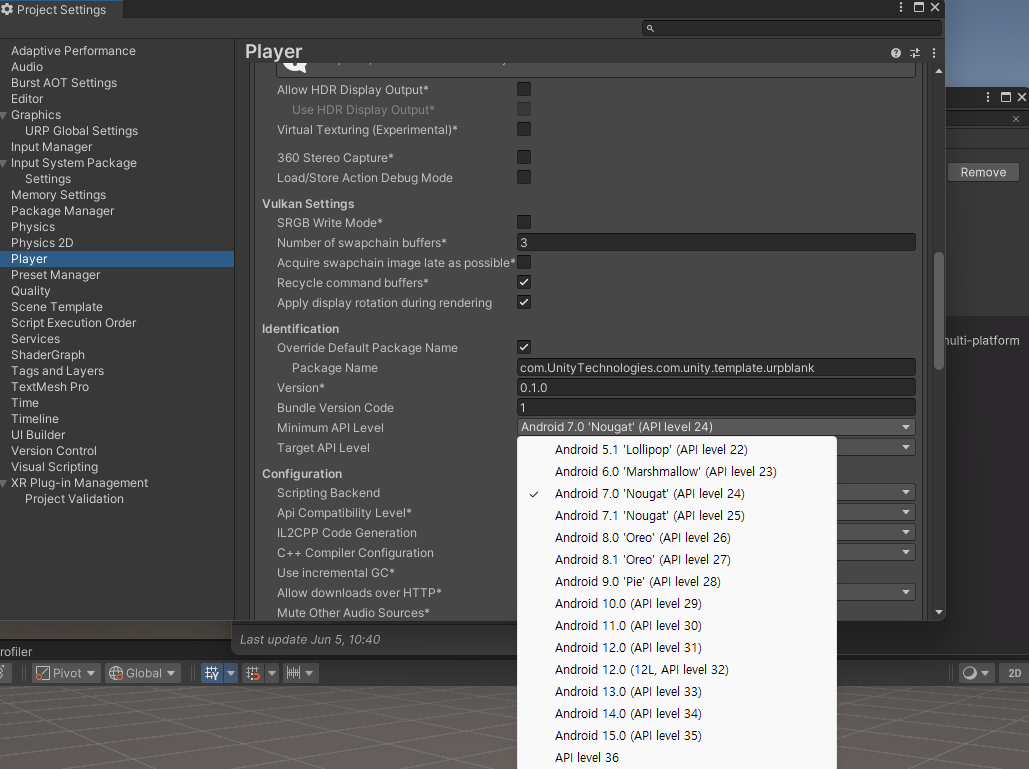The width and height of the screenshot is (1029, 769).
Task: Open Player settings help icon
Action: (896, 53)
